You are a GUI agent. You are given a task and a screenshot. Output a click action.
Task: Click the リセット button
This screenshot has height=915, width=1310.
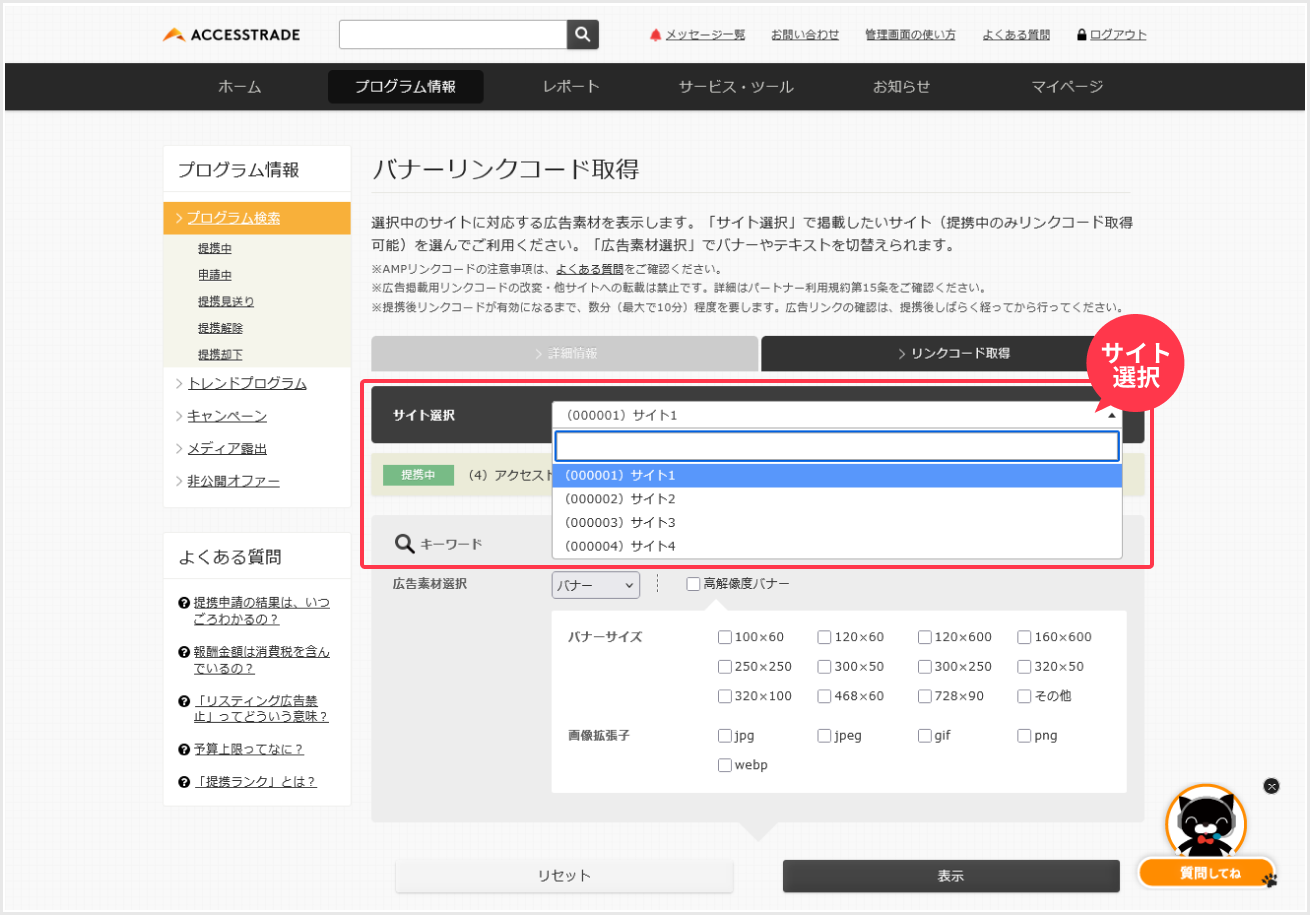click(564, 876)
